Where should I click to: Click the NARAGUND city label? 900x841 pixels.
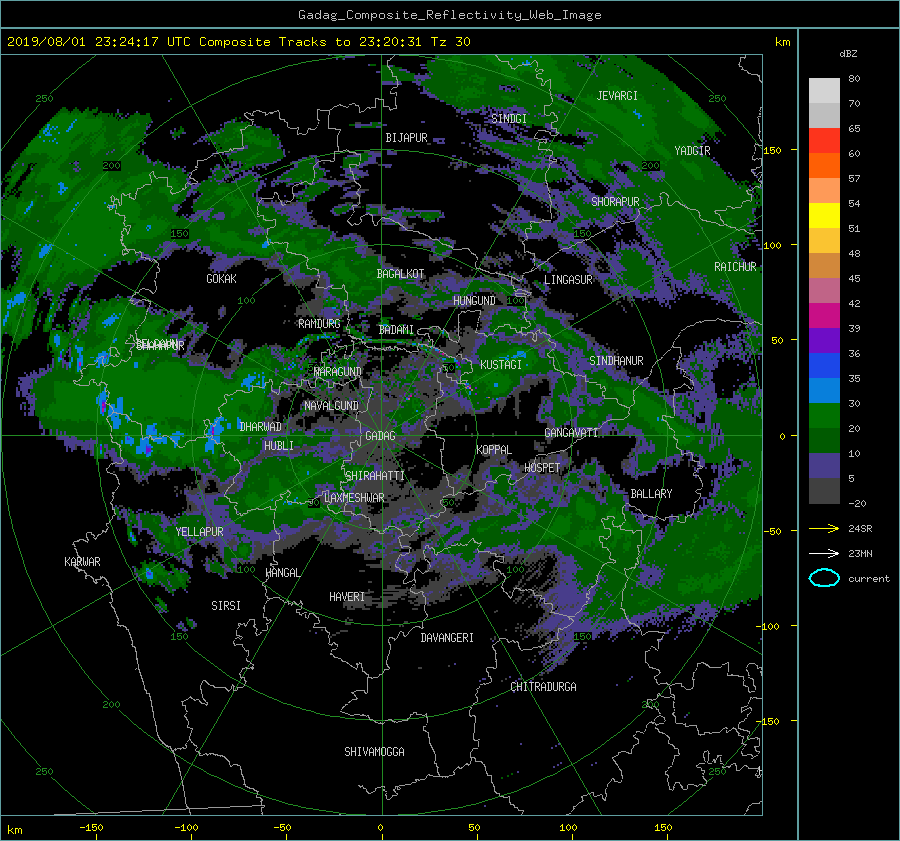(x=338, y=371)
